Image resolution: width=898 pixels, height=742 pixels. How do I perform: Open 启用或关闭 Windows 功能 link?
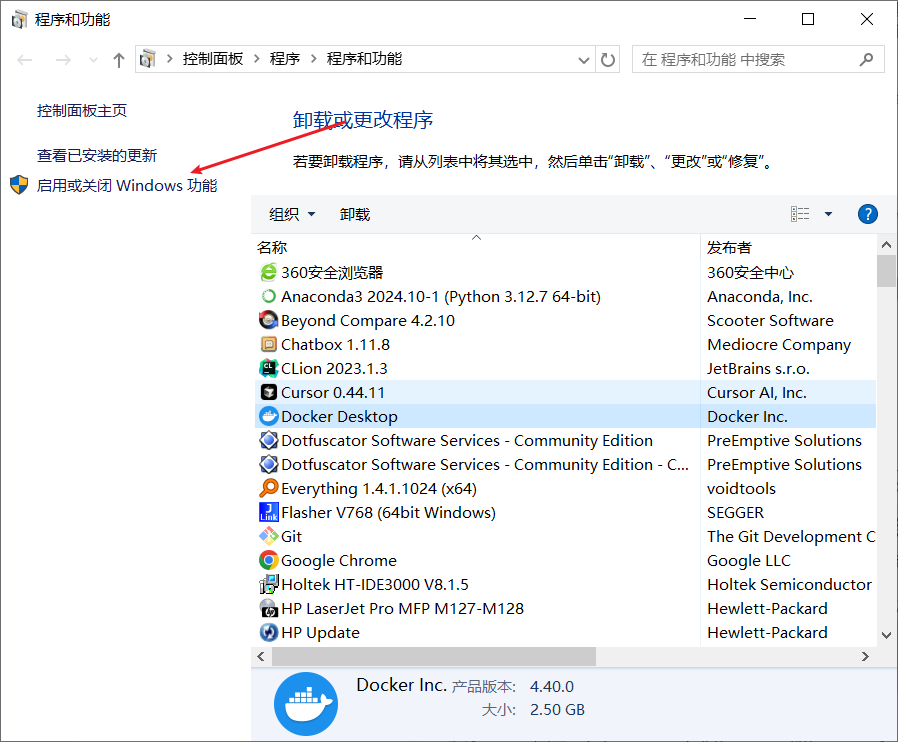127,186
